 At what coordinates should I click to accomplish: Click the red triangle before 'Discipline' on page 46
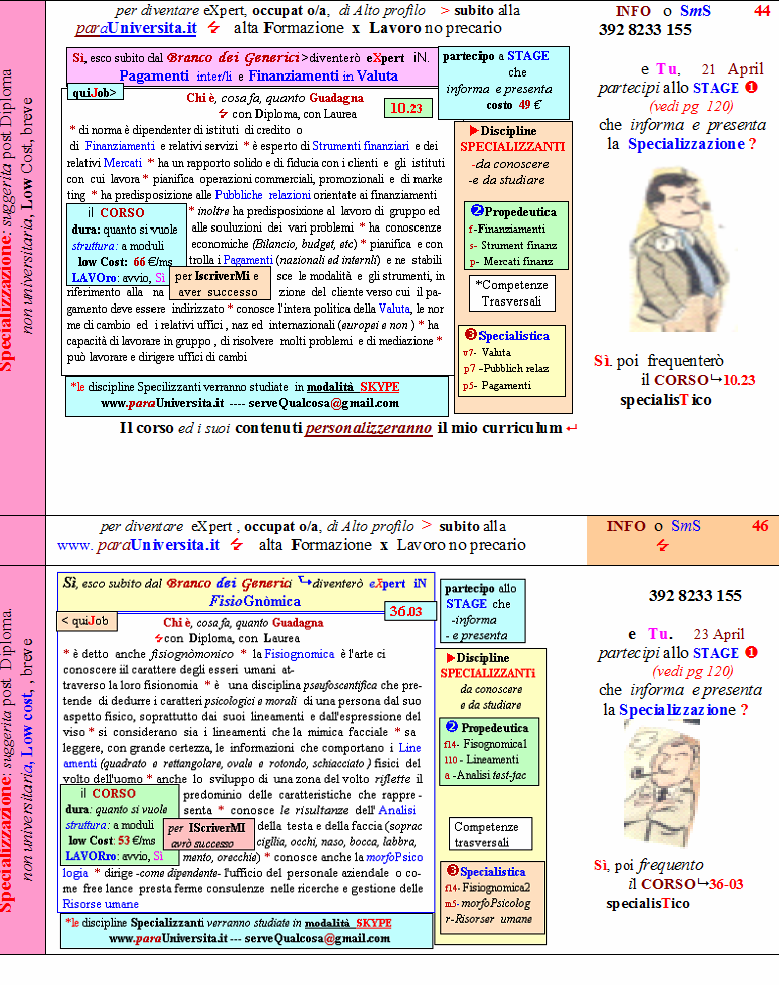coord(450,658)
